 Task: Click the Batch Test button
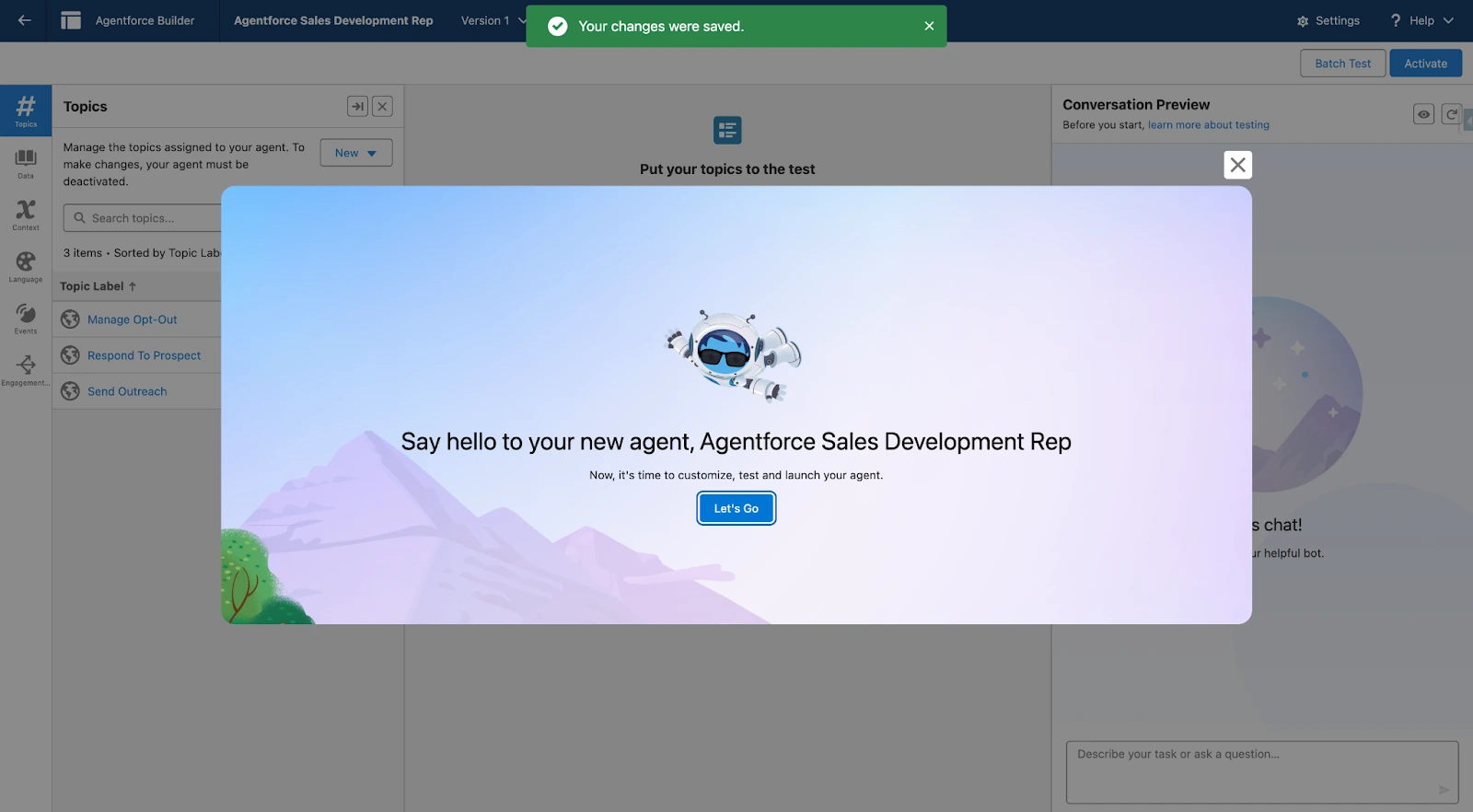point(1342,64)
